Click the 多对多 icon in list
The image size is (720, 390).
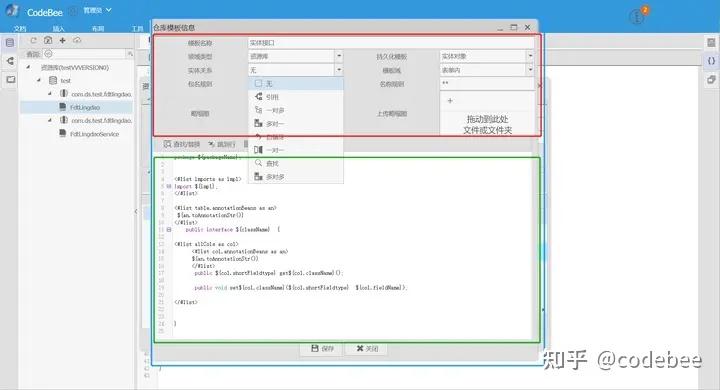(259, 176)
